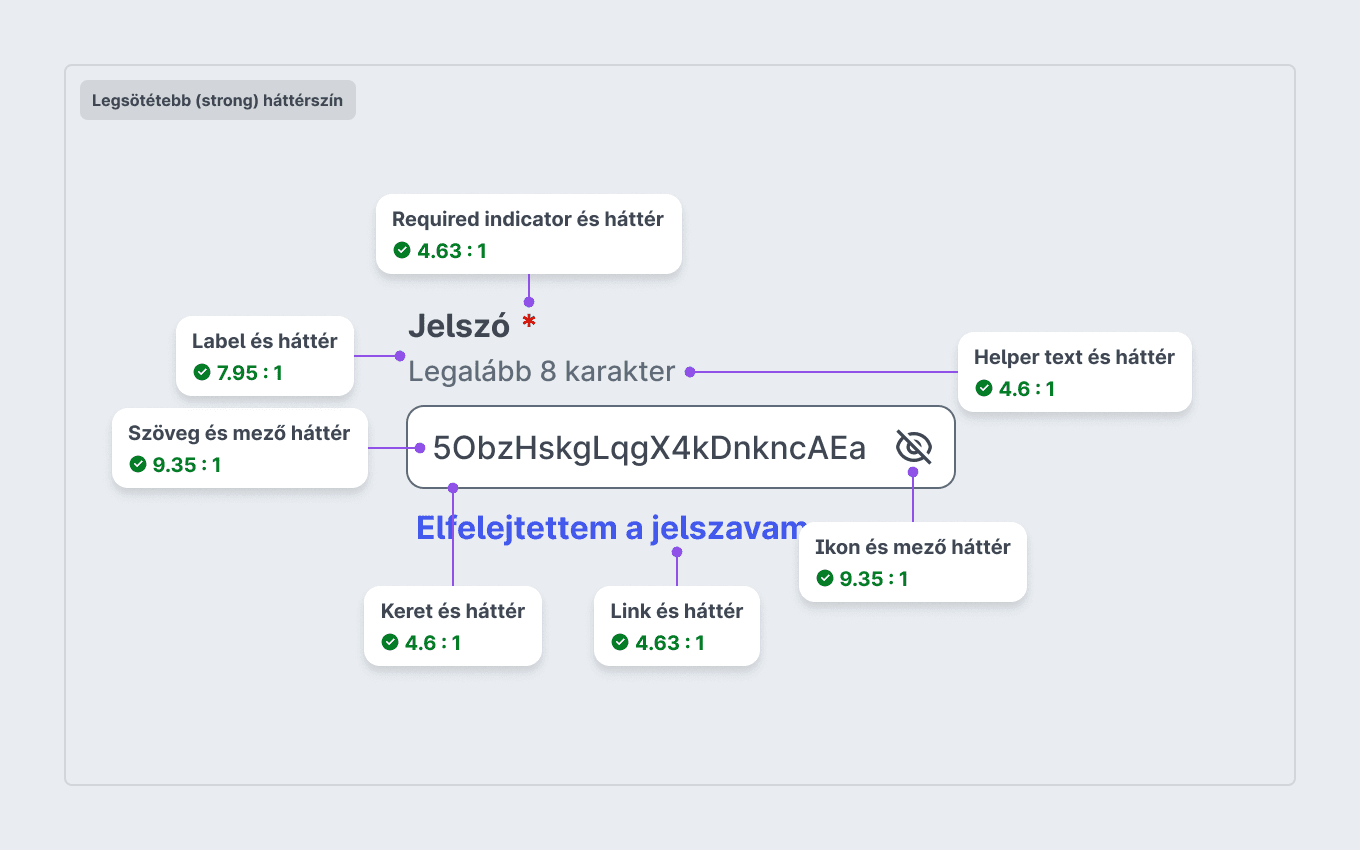The height and width of the screenshot is (850, 1360).
Task: Click the Legsötétebb (strong) háttérszín tag
Action: [x=218, y=100]
